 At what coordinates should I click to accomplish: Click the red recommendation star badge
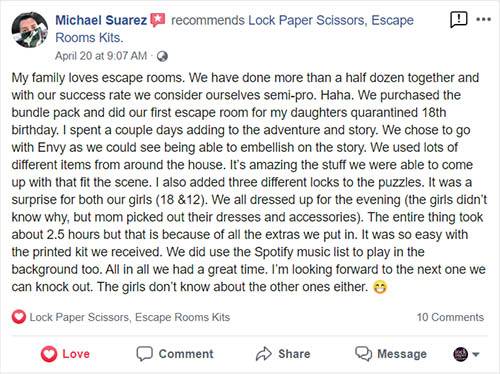158,20
